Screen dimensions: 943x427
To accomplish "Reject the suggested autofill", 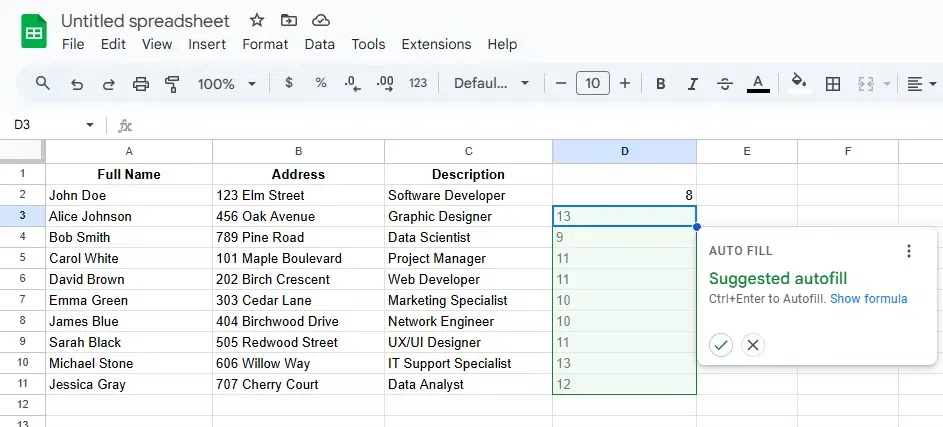I will [x=753, y=345].
